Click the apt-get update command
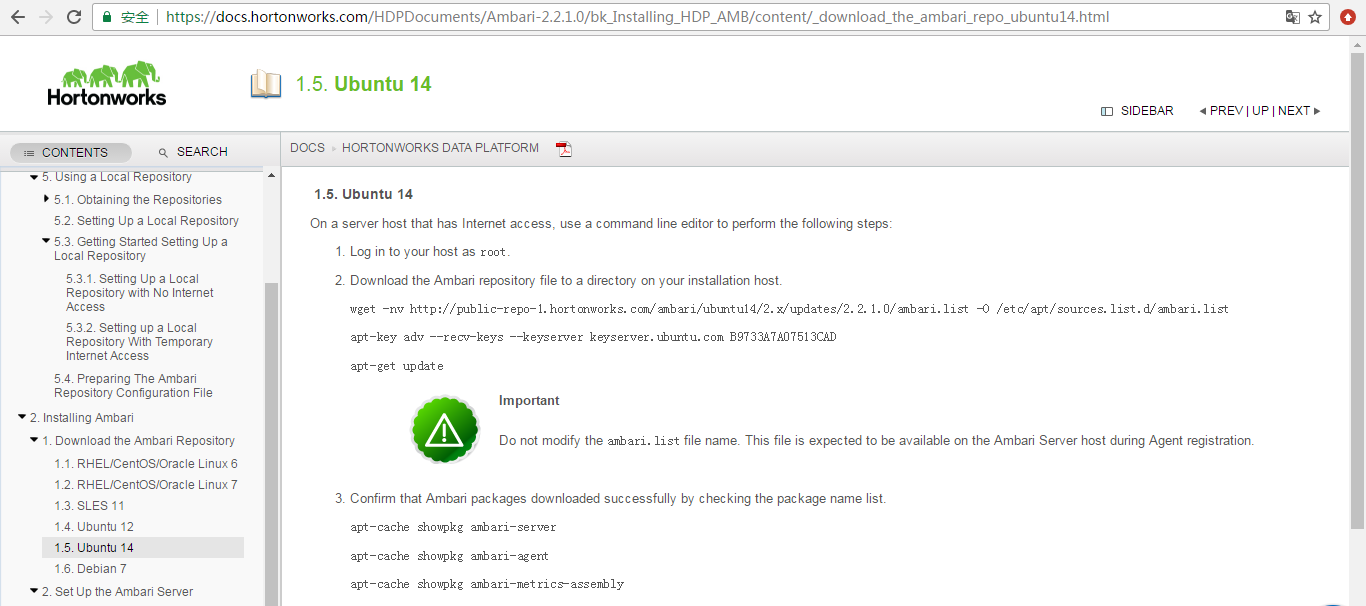1366x606 pixels. coord(397,366)
